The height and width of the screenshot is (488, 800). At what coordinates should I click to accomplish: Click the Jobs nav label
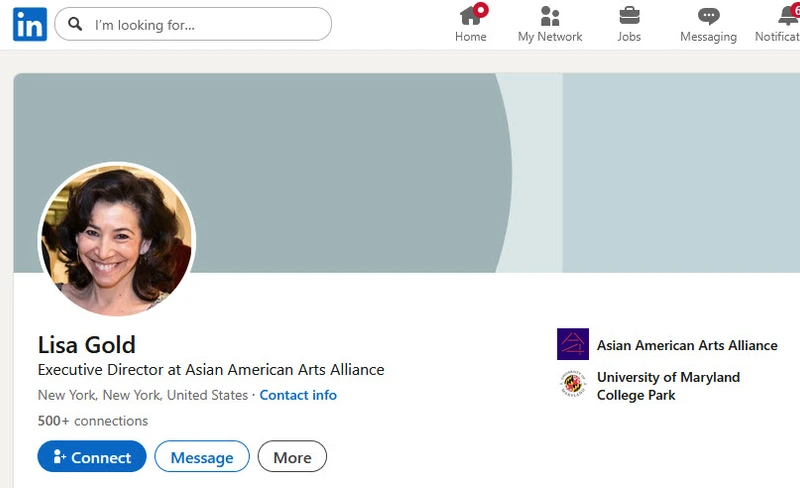point(629,37)
